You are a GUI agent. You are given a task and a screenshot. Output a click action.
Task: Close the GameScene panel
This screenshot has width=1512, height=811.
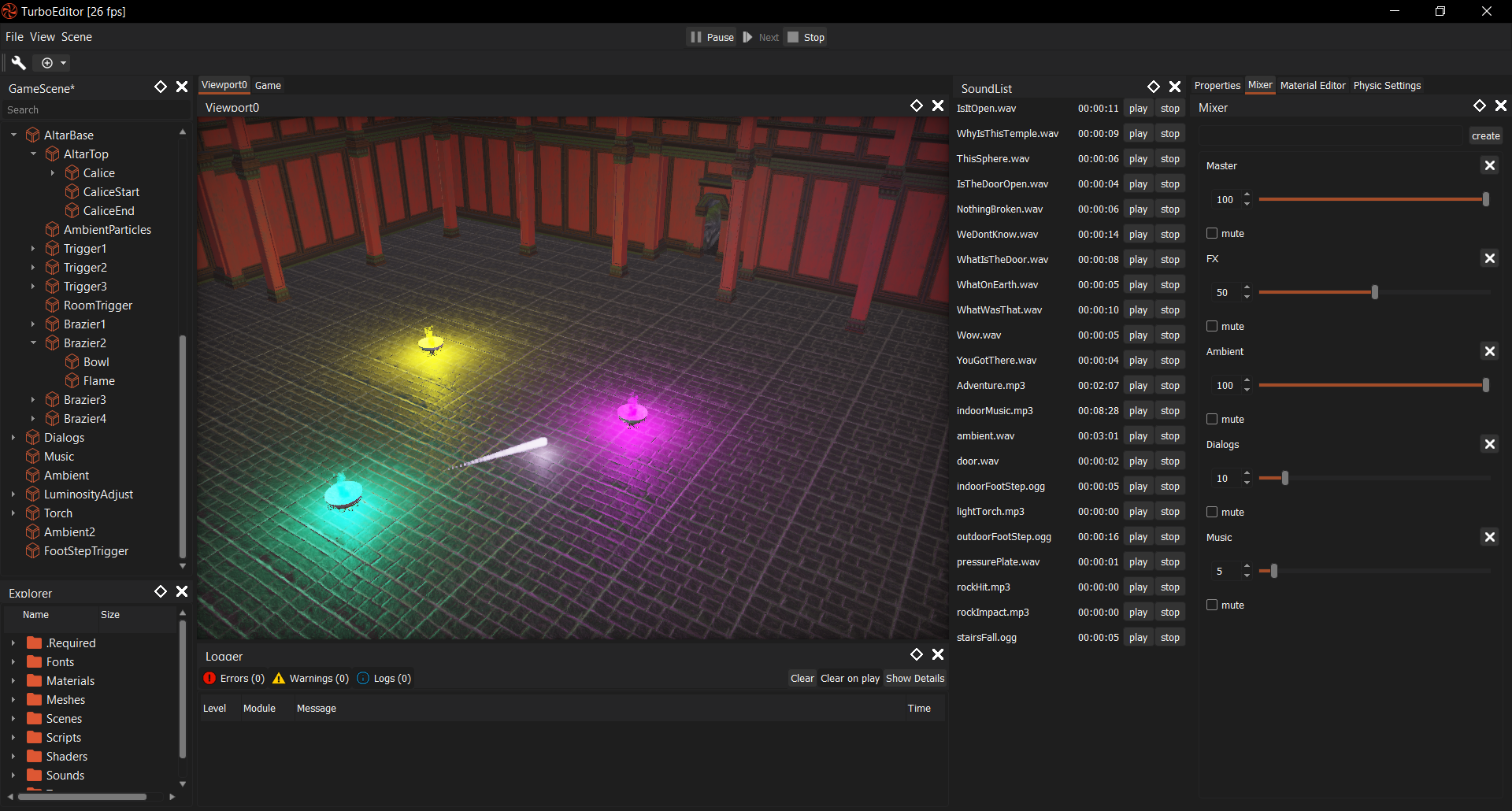point(182,87)
